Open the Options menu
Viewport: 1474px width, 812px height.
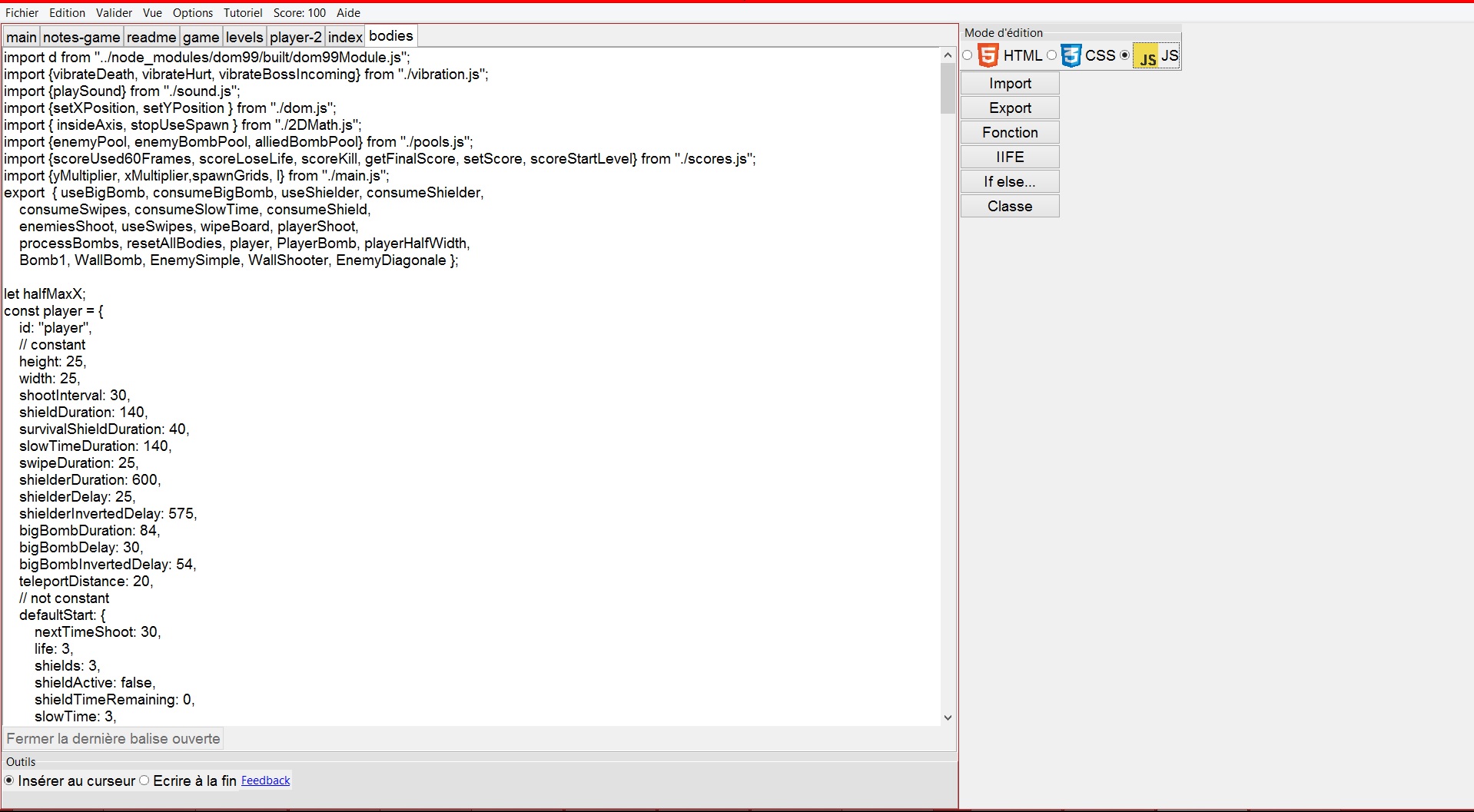[x=193, y=12]
